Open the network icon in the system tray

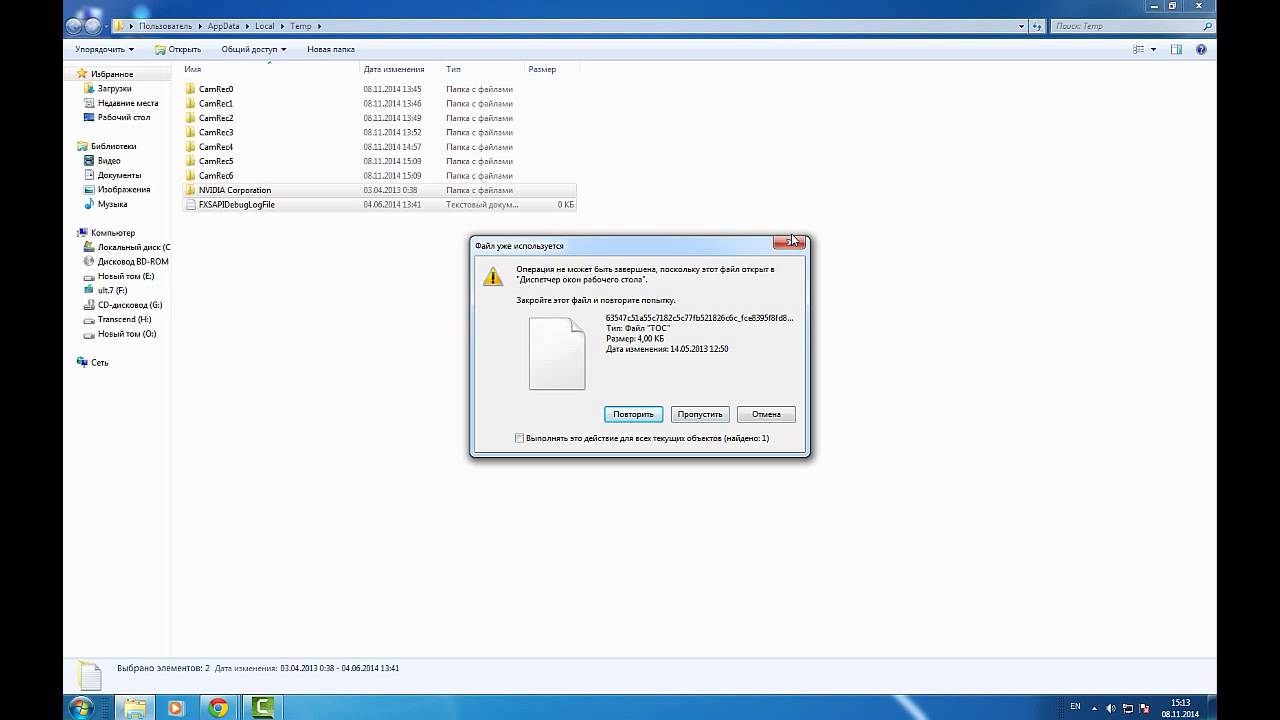[x=1126, y=708]
